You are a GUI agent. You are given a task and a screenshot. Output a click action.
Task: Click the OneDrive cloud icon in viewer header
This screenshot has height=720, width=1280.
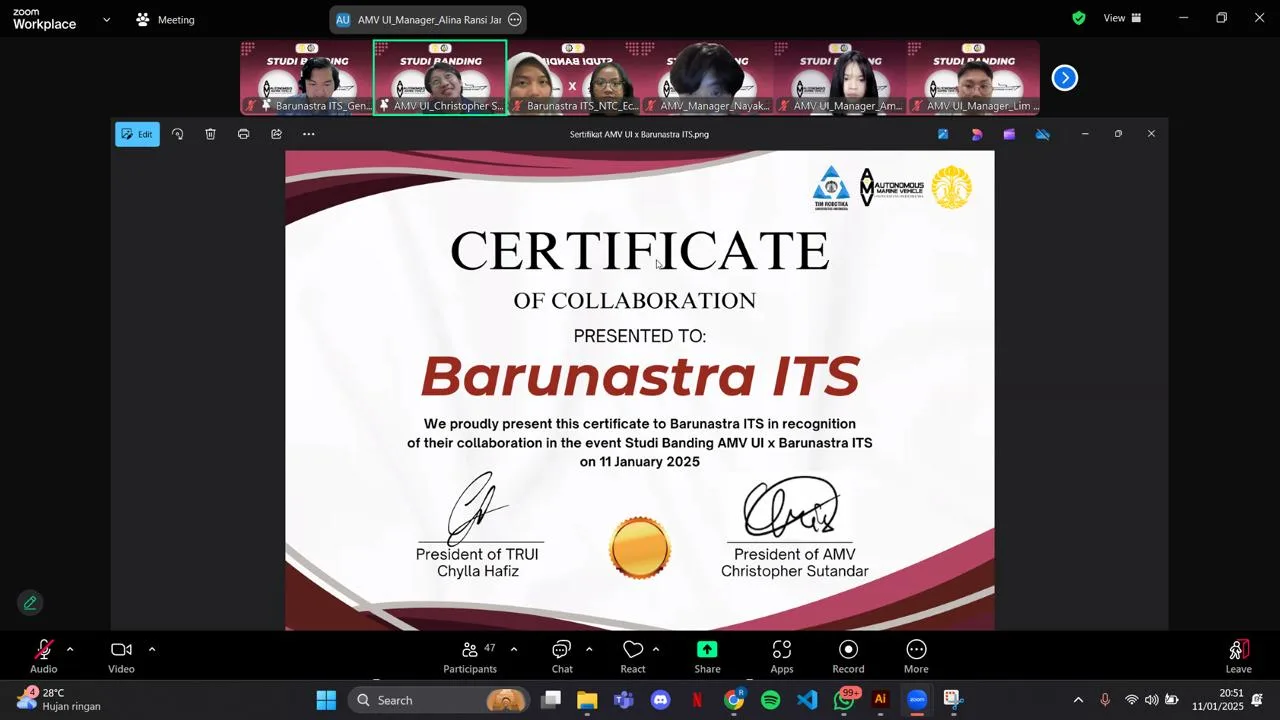pyautogui.click(x=1043, y=134)
